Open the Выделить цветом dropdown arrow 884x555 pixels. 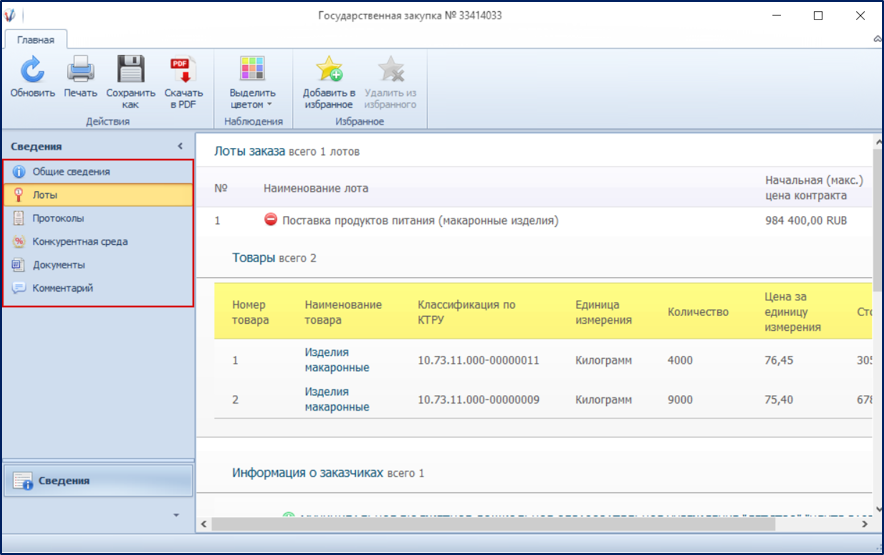tap(269, 104)
